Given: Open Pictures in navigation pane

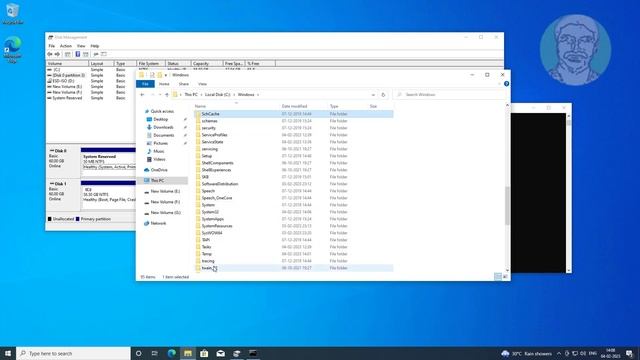Looking at the screenshot, I should (160, 143).
